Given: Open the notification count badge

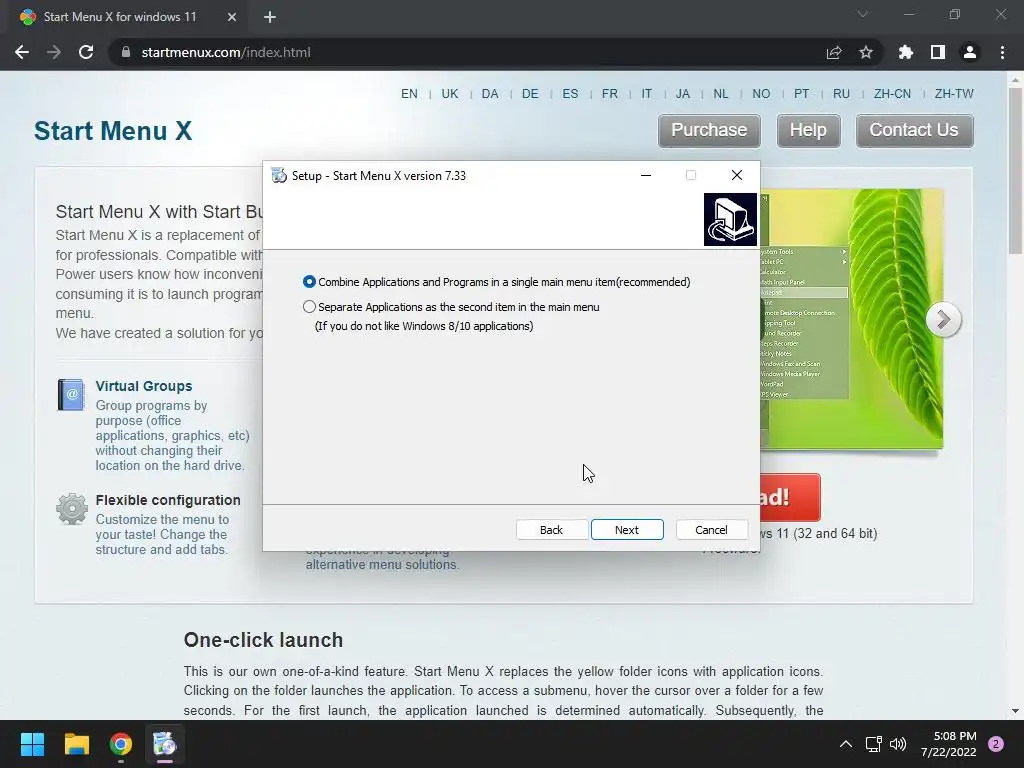Looking at the screenshot, I should (996, 744).
